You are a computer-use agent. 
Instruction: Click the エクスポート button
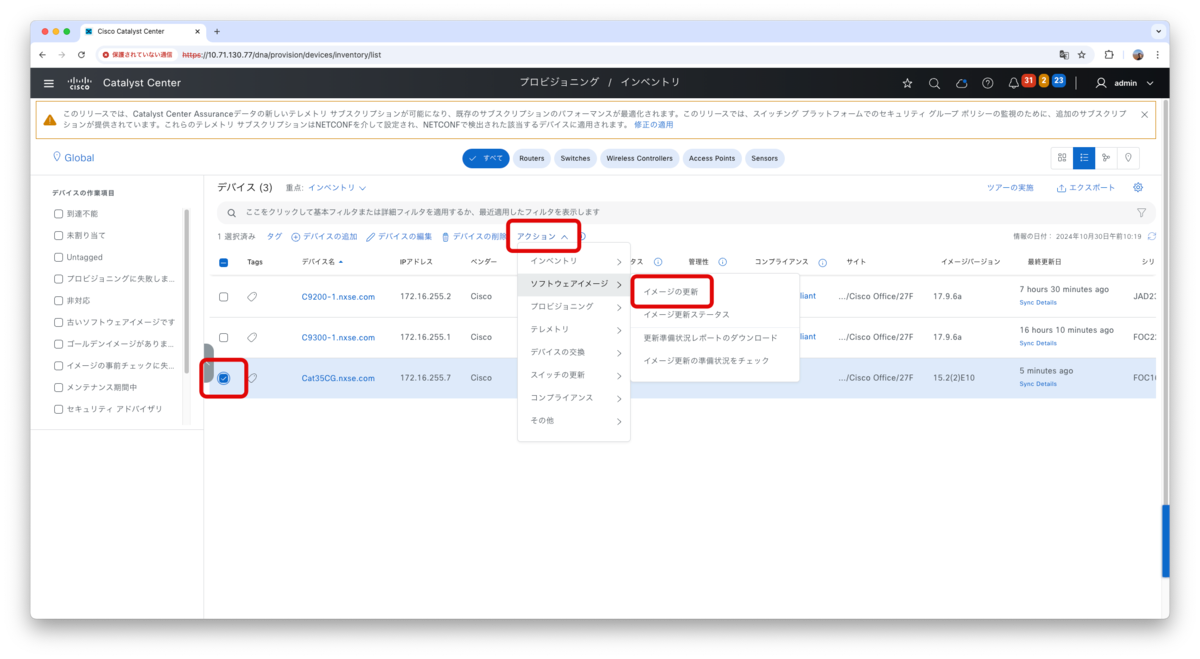pos(1086,187)
